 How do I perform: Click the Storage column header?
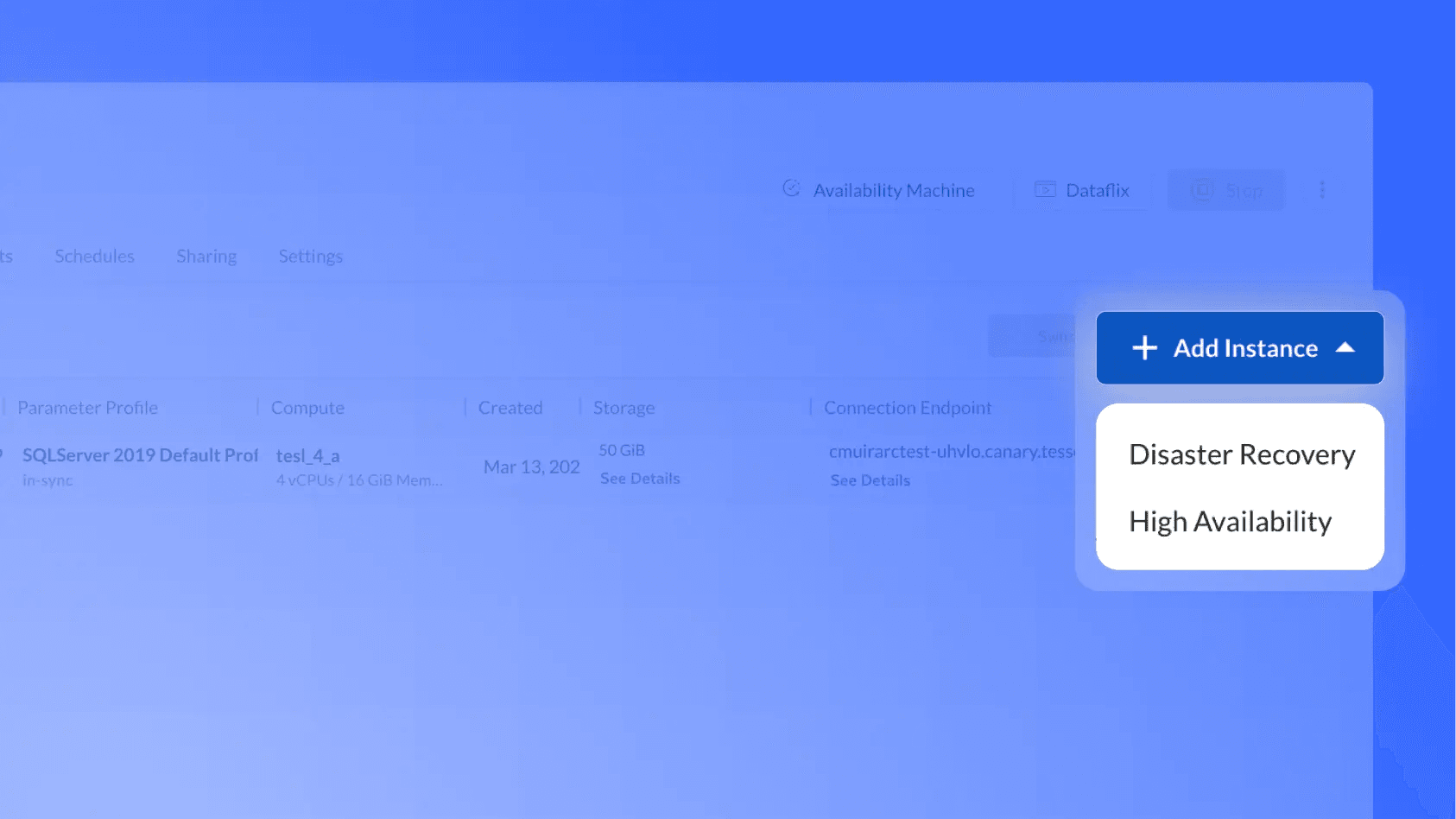pyautogui.click(x=624, y=408)
